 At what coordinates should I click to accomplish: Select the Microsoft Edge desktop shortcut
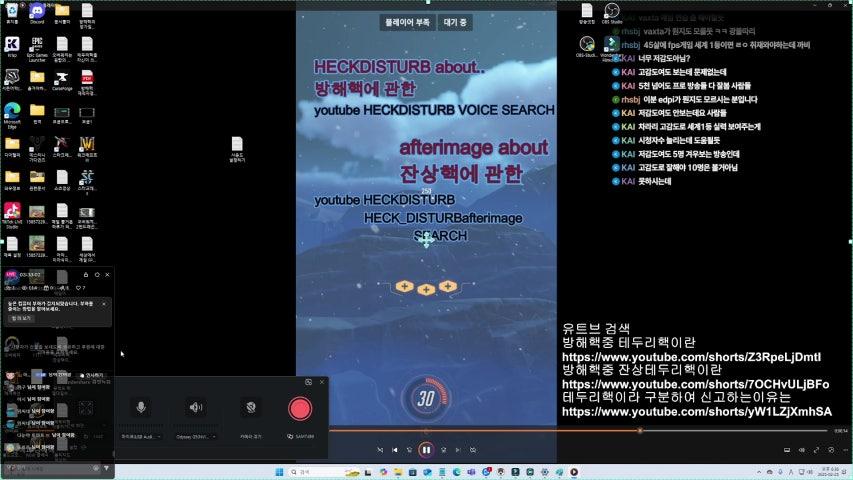point(12,115)
